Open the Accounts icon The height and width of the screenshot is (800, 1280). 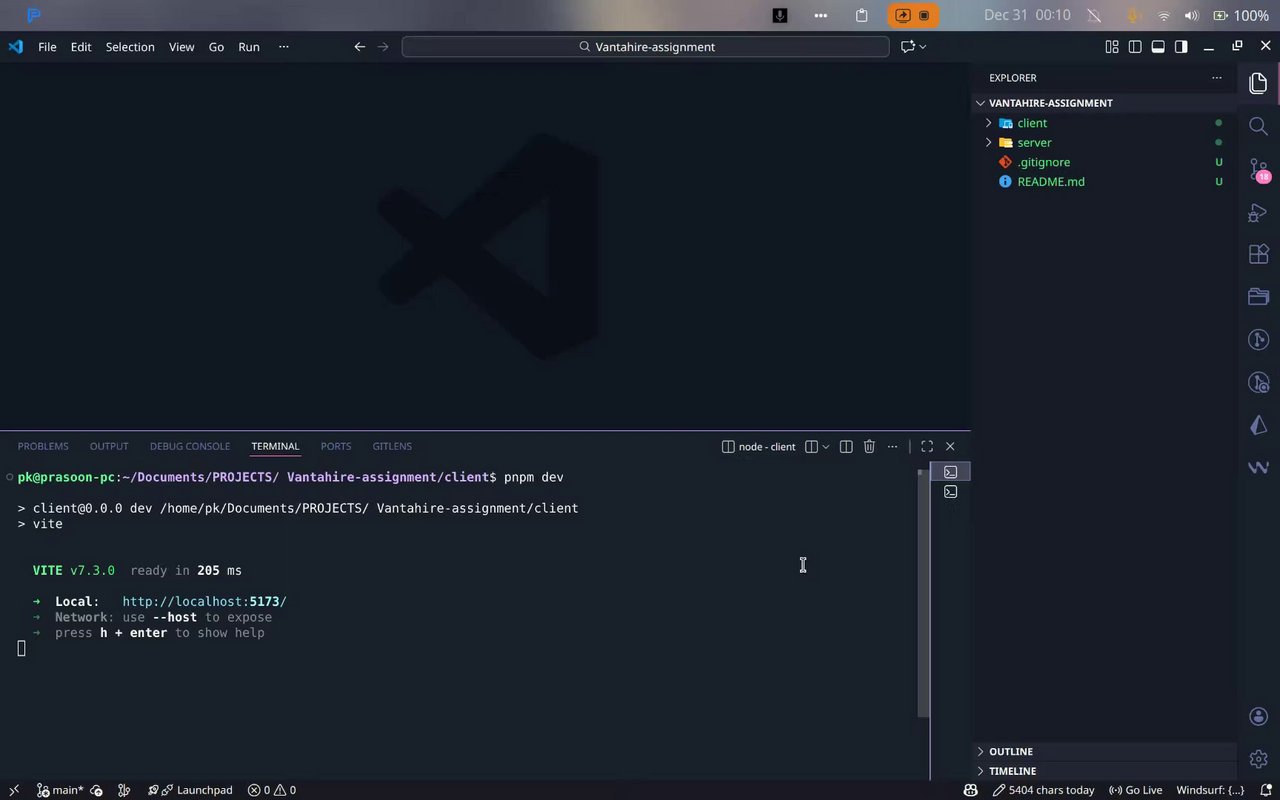pyautogui.click(x=1258, y=717)
